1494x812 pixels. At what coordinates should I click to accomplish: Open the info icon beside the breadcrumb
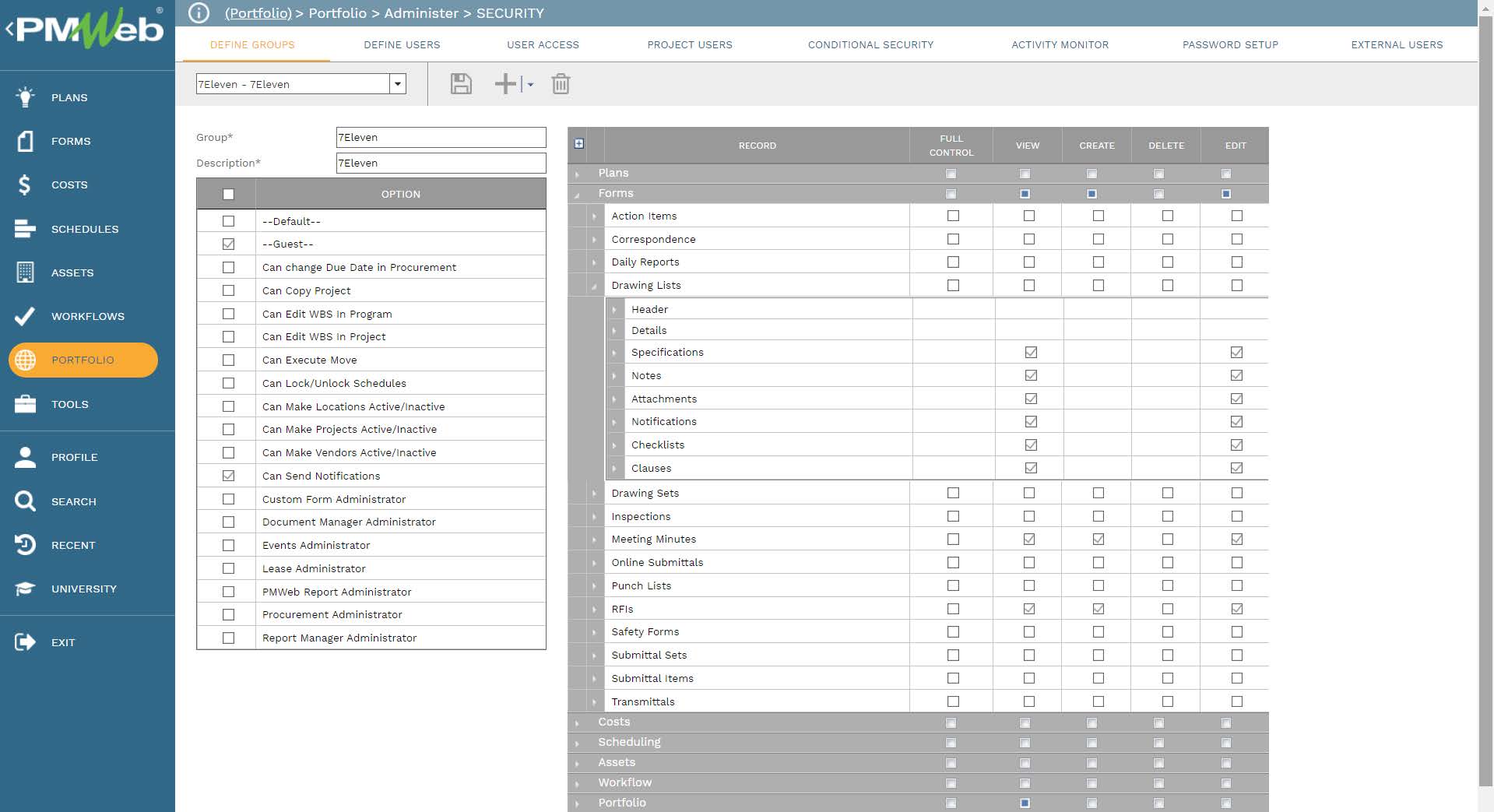199,13
